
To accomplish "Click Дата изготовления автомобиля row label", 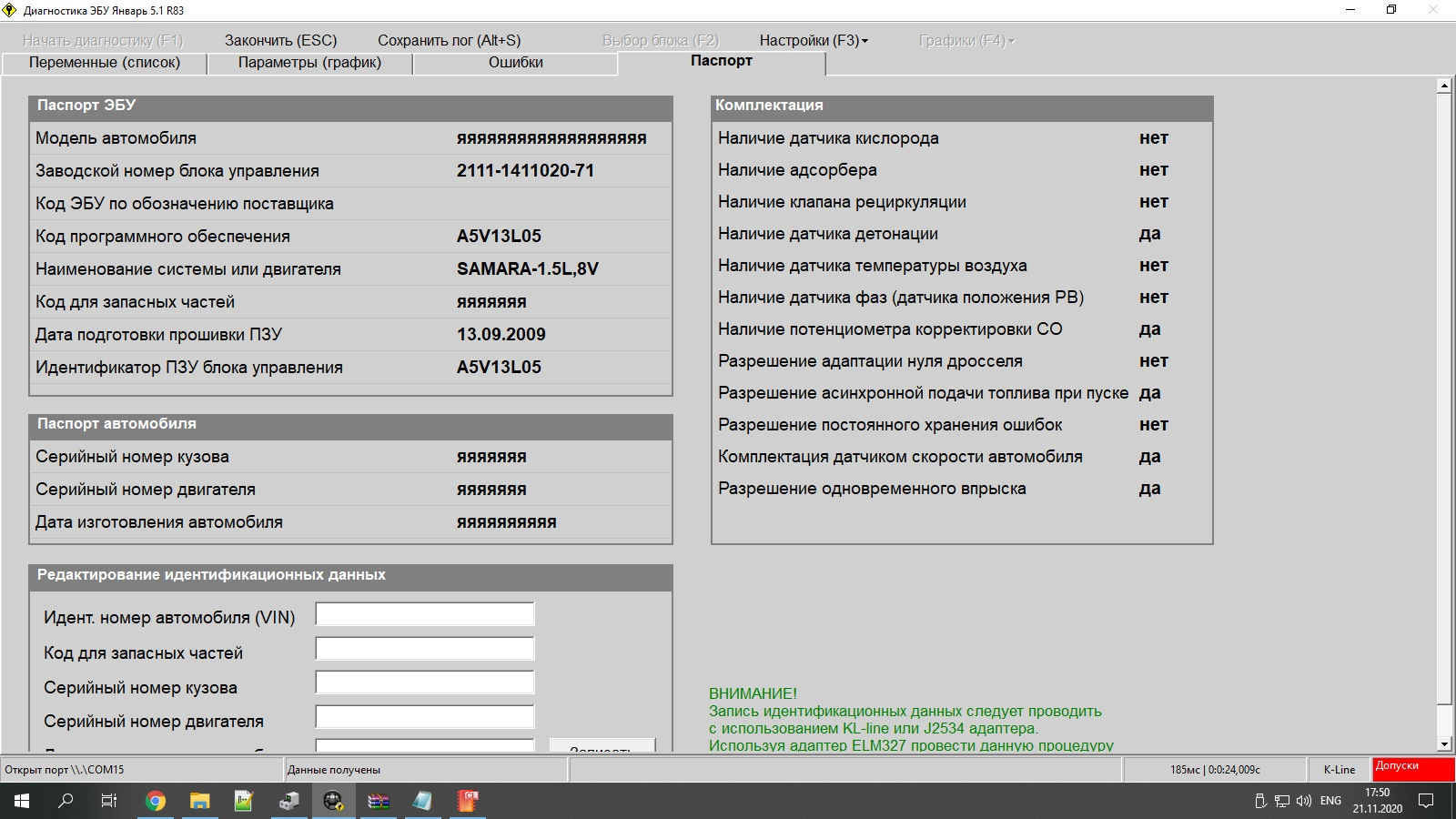I will click(x=159, y=522).
